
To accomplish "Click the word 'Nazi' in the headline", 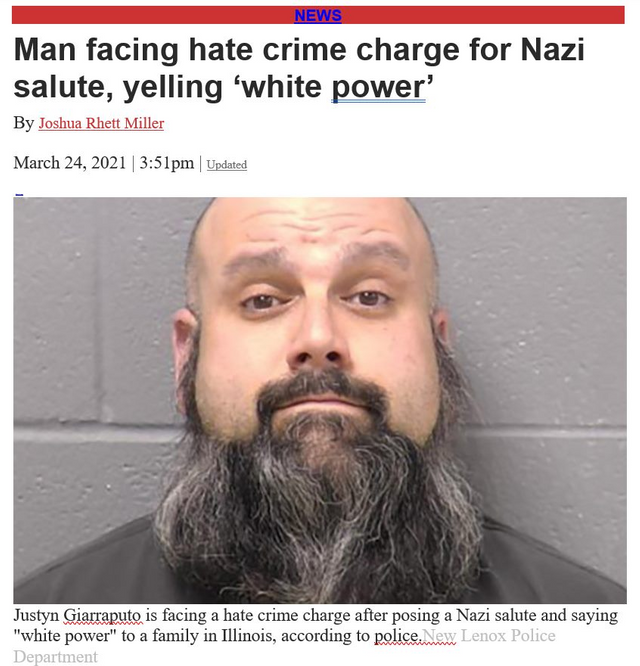I will 553,50.
